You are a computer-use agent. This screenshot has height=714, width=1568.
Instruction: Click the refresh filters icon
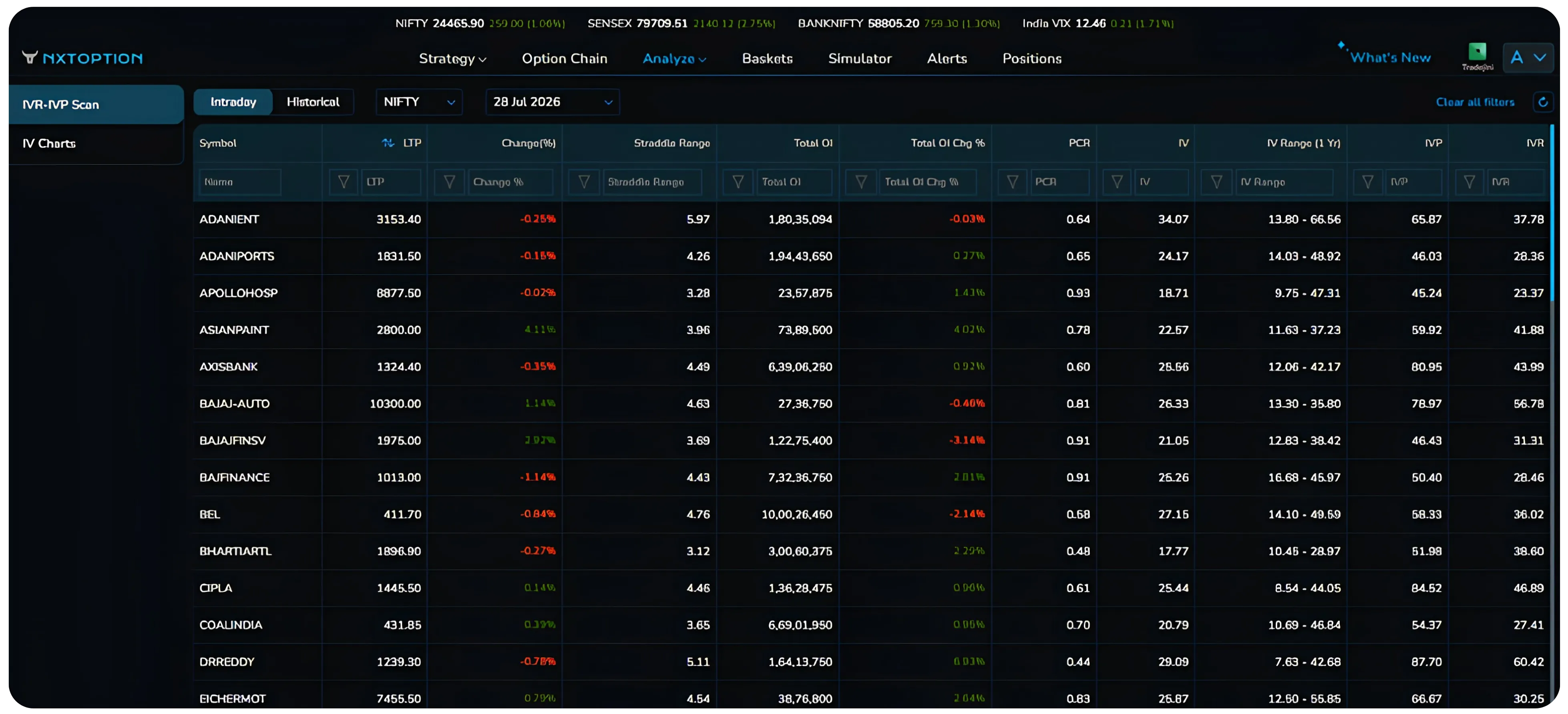coord(1542,102)
